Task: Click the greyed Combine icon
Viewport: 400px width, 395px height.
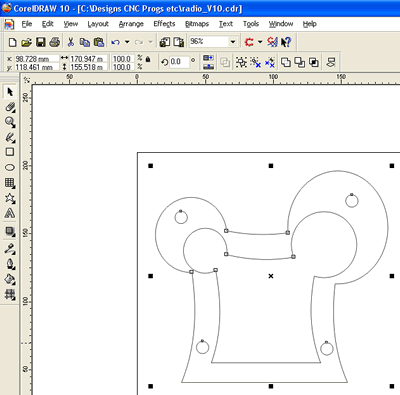Action: [x=225, y=62]
